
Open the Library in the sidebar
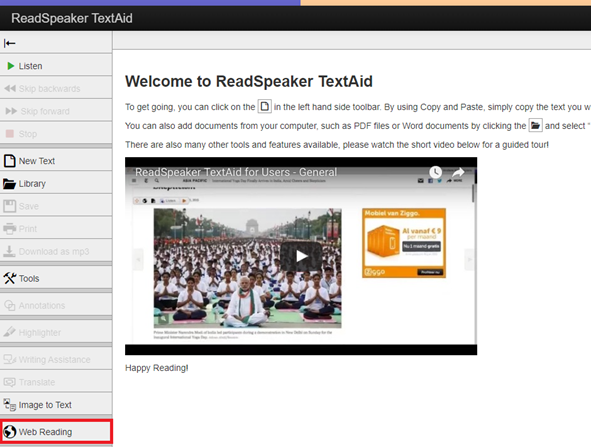56,184
